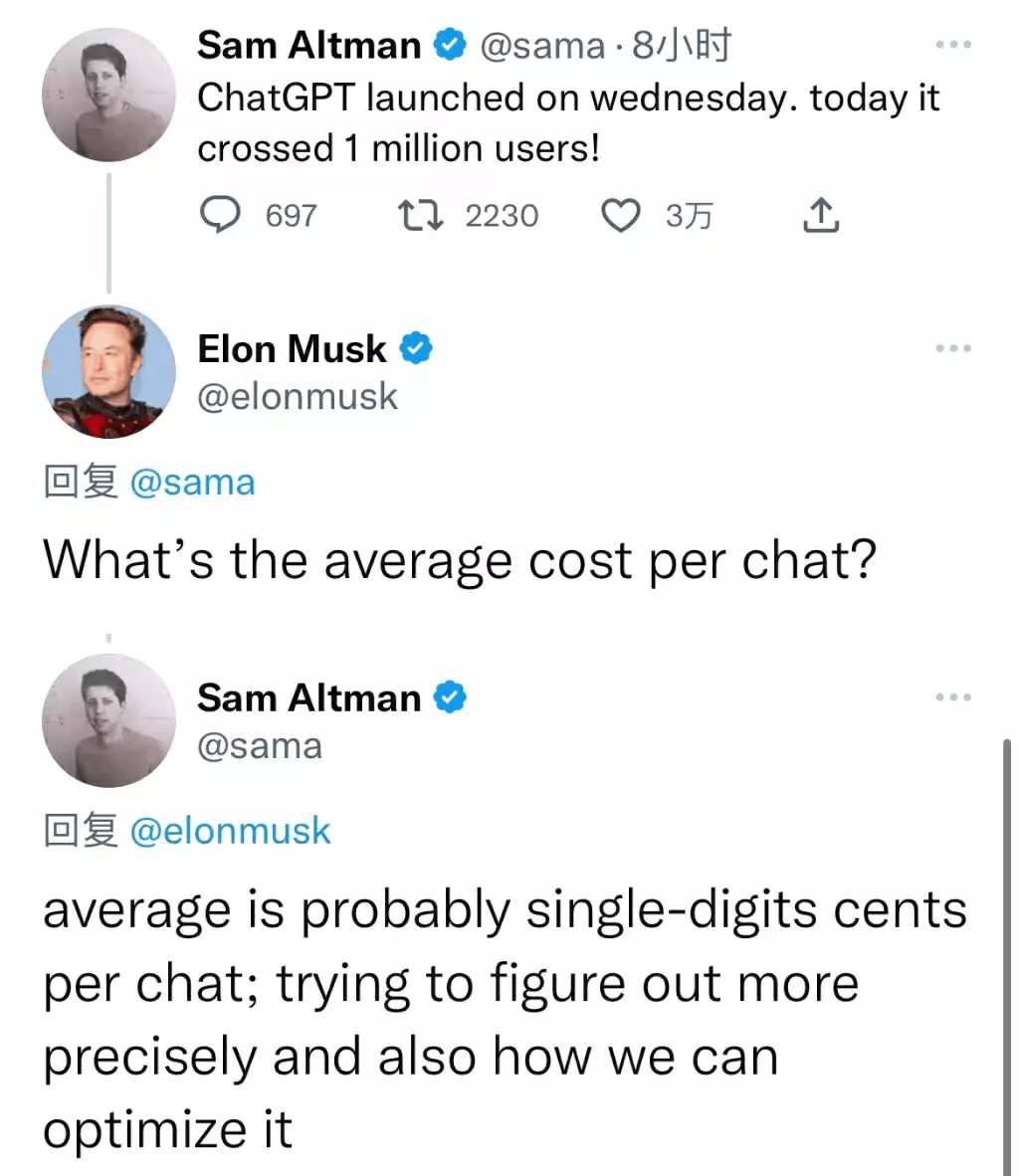Open replies on Sam Altman's ChatGPT tweet

click(220, 215)
